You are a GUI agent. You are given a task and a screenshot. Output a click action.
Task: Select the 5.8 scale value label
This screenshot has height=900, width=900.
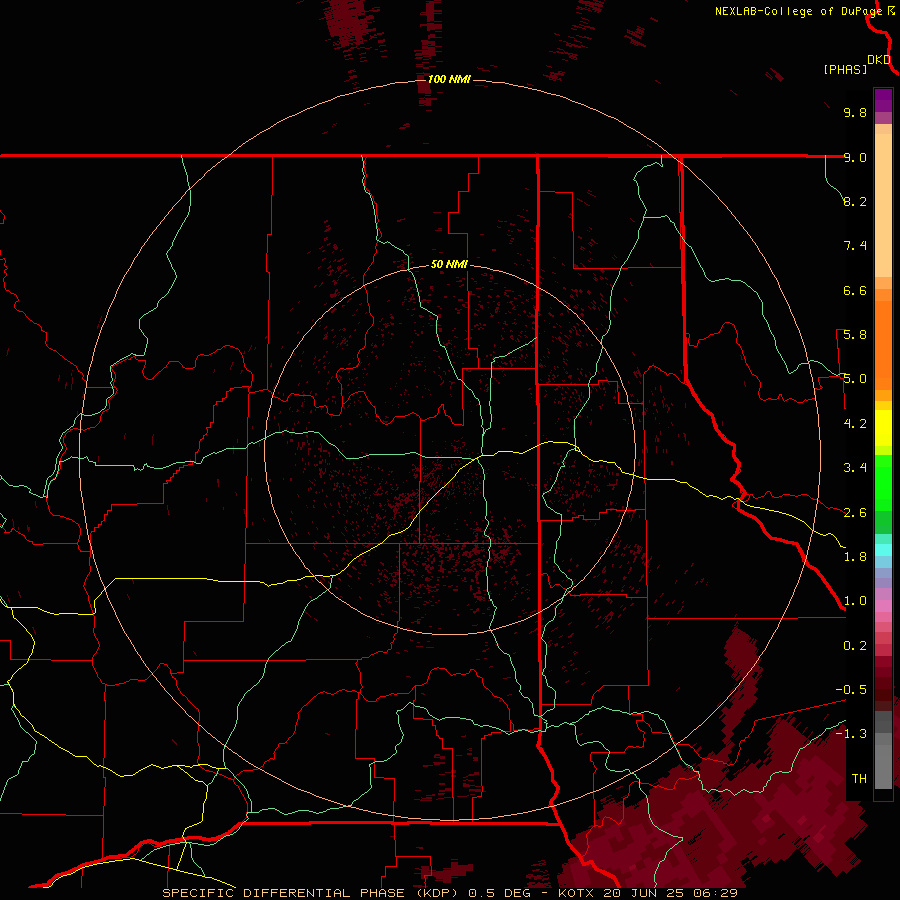pos(855,335)
